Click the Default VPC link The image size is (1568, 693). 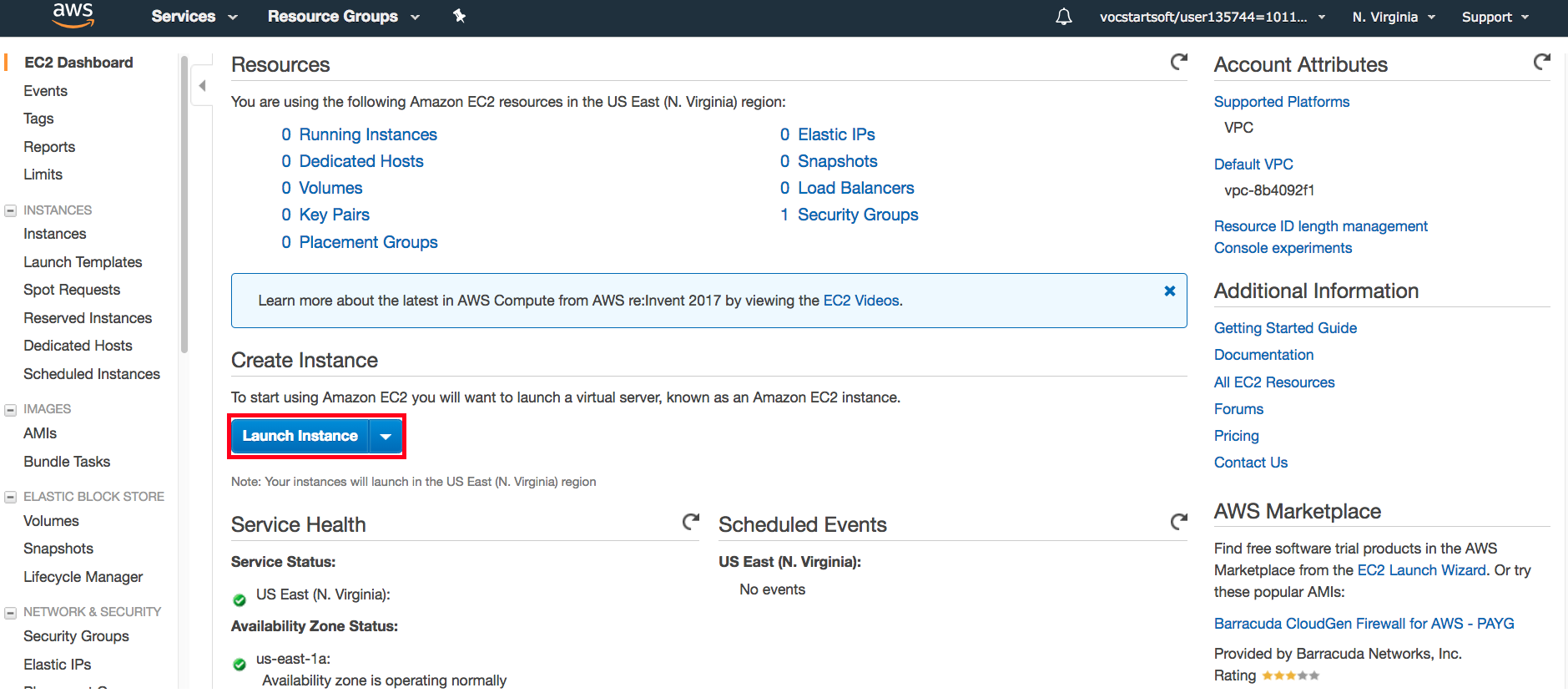click(1253, 164)
